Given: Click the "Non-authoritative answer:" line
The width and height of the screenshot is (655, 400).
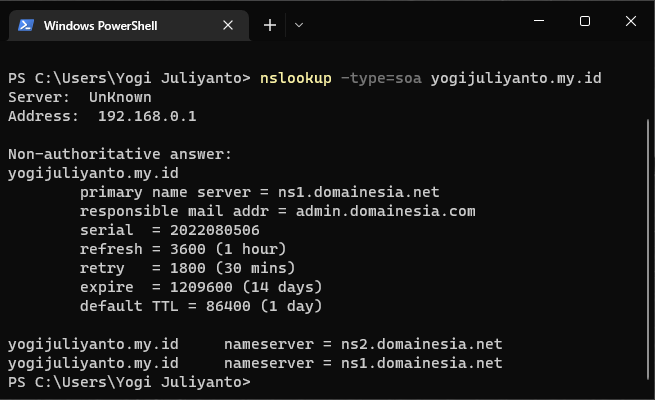Looking at the screenshot, I should tap(119, 154).
